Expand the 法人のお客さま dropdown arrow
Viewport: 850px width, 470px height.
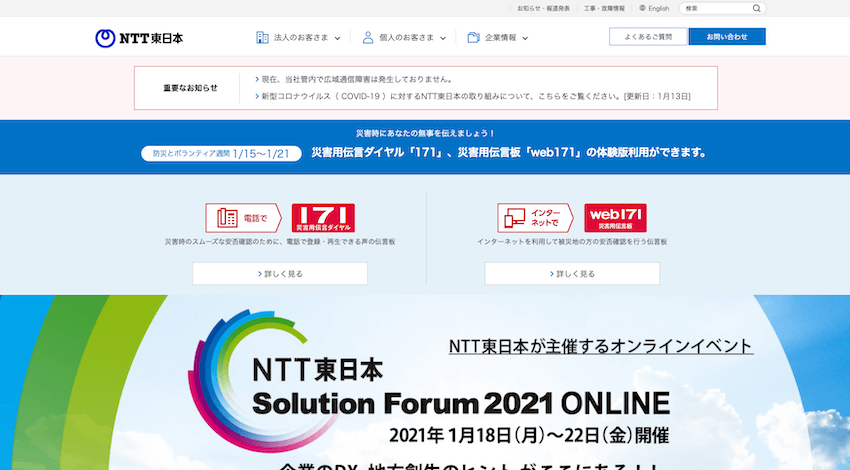[337, 38]
